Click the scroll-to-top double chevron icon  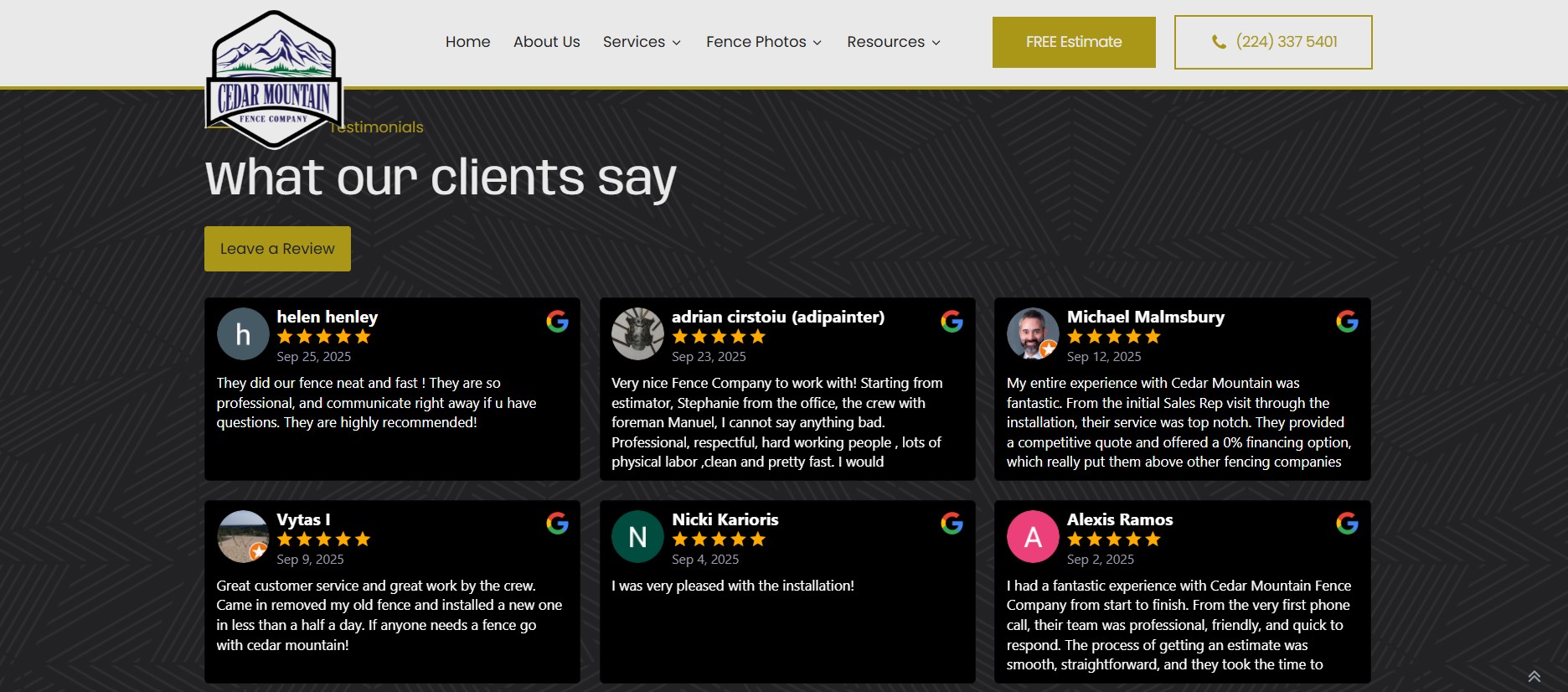pyautogui.click(x=1534, y=676)
